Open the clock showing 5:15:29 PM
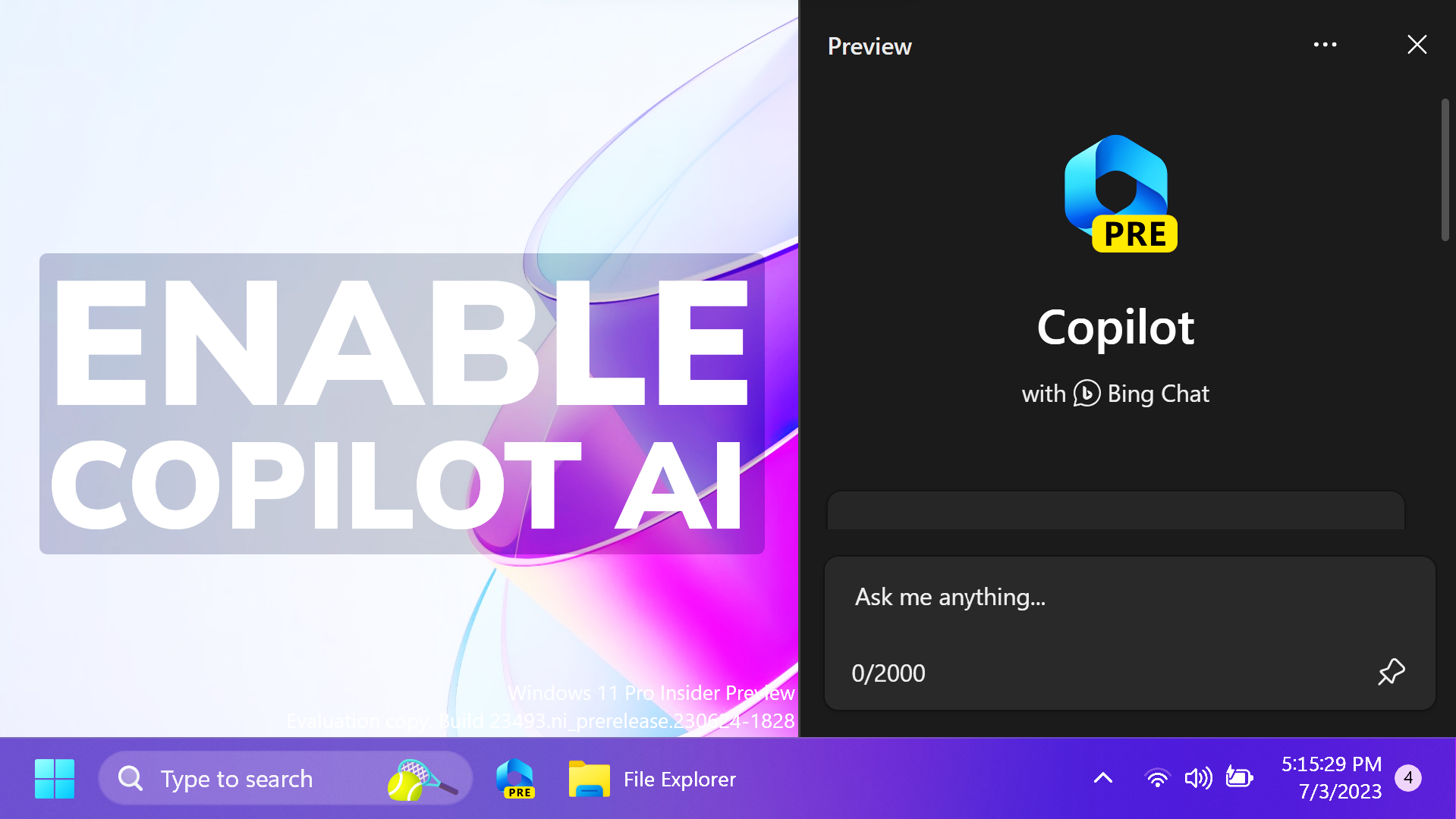This screenshot has width=1456, height=819. (x=1332, y=778)
